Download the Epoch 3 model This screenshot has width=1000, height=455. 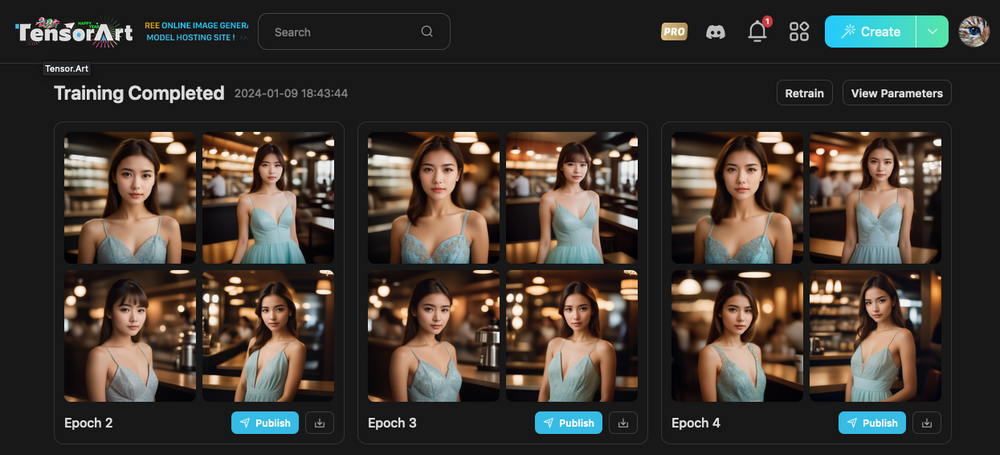623,423
